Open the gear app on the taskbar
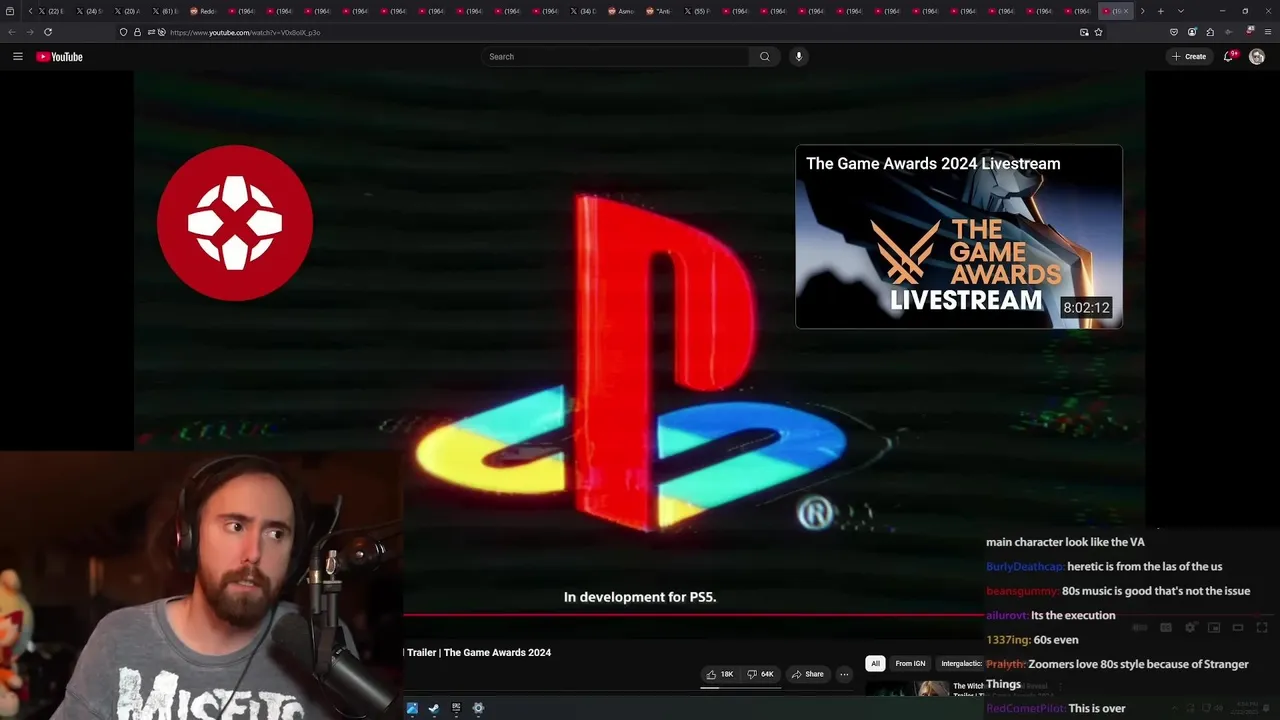The width and height of the screenshot is (1280, 720). click(x=478, y=708)
